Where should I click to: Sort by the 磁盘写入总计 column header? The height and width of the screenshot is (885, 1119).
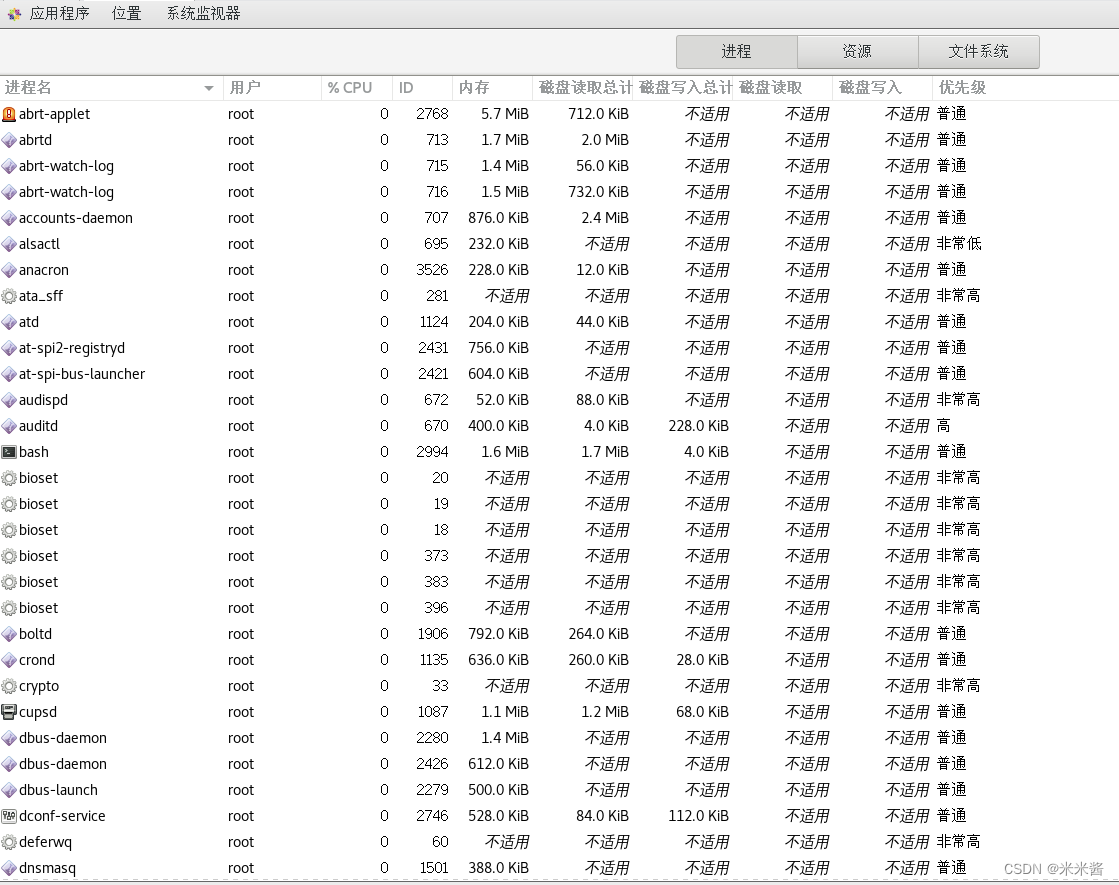pos(682,88)
